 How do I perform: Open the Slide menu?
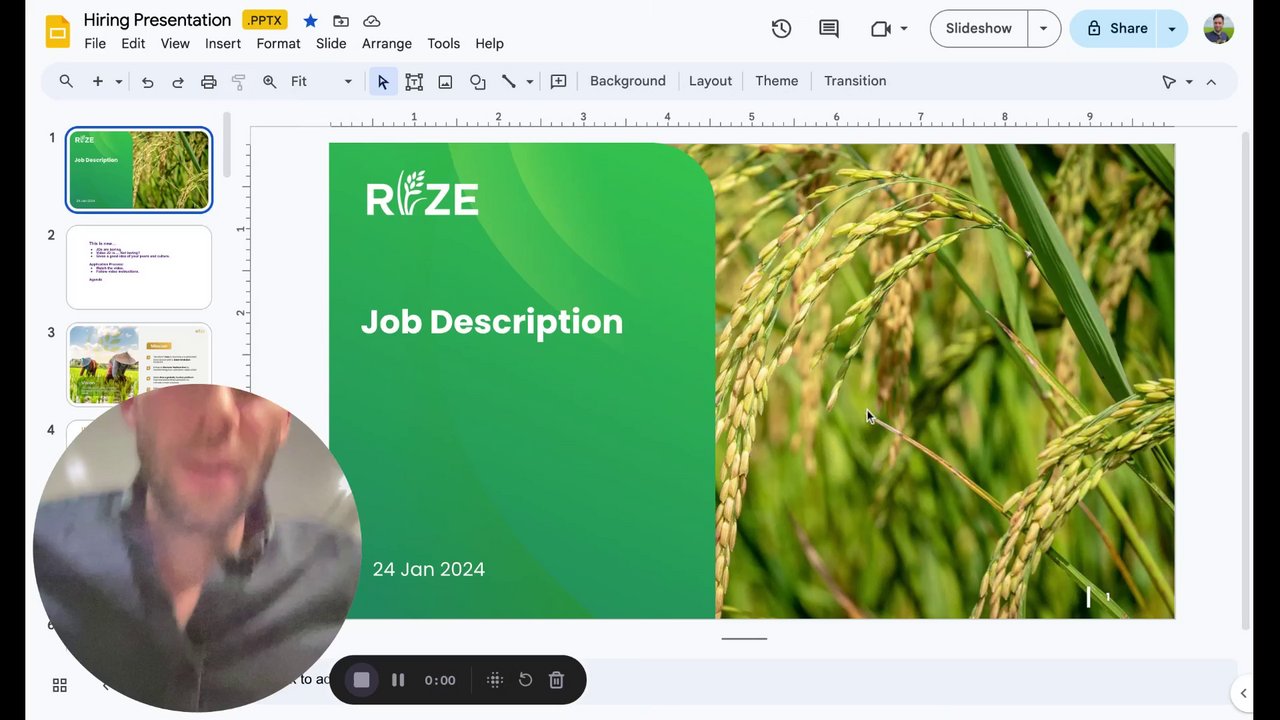pos(331,44)
